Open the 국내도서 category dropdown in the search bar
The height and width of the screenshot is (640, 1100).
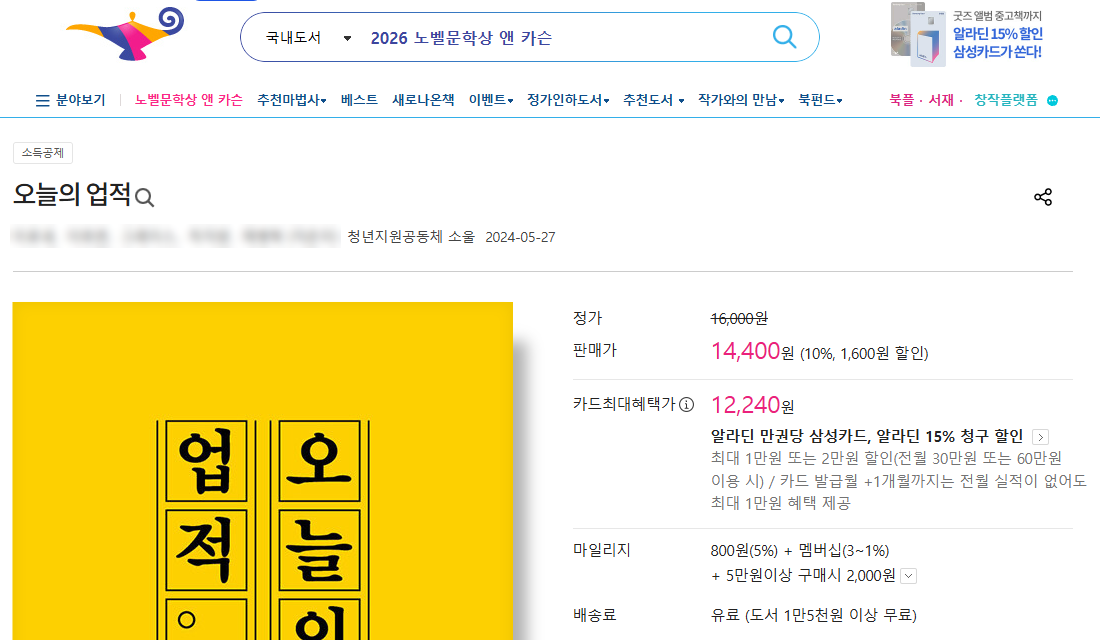(308, 37)
